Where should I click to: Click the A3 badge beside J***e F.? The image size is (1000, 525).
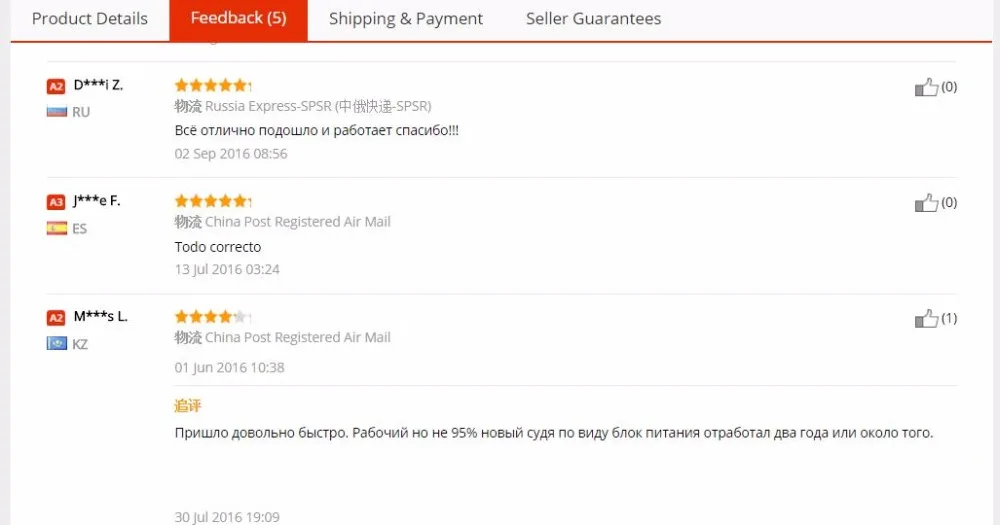[x=56, y=202]
